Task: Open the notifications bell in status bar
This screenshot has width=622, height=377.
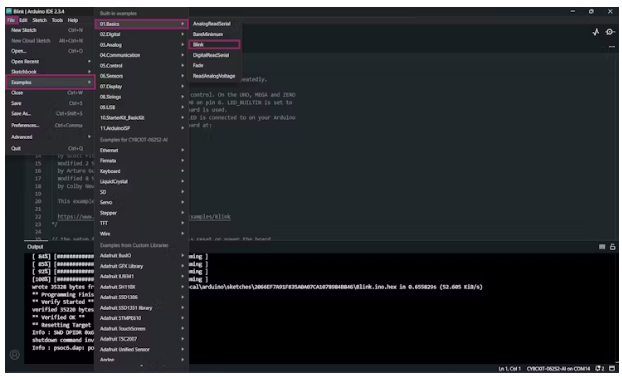Action: [x=600, y=369]
